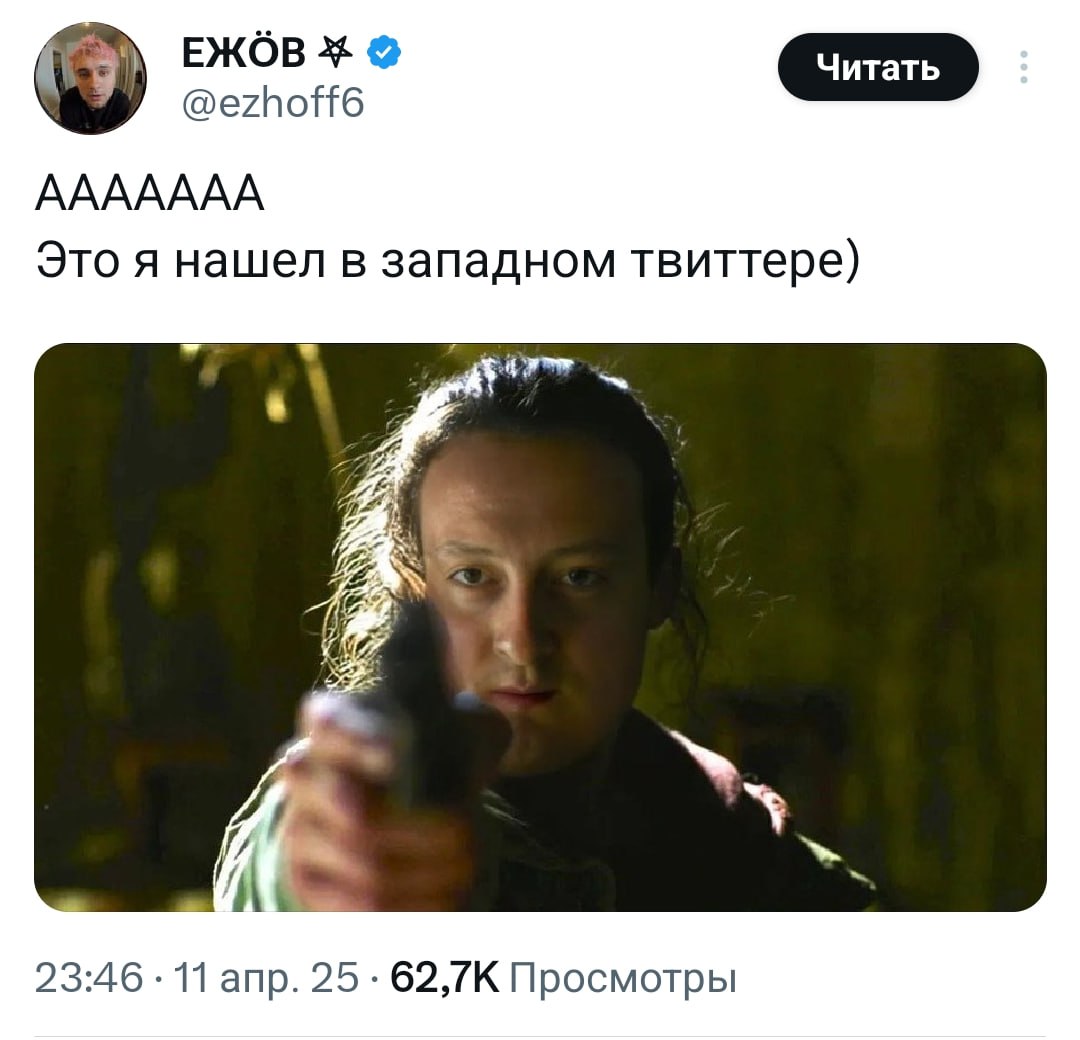This screenshot has height=1040, width=1080.
Task: Click the 23:46 timestamp
Action: coord(89,977)
